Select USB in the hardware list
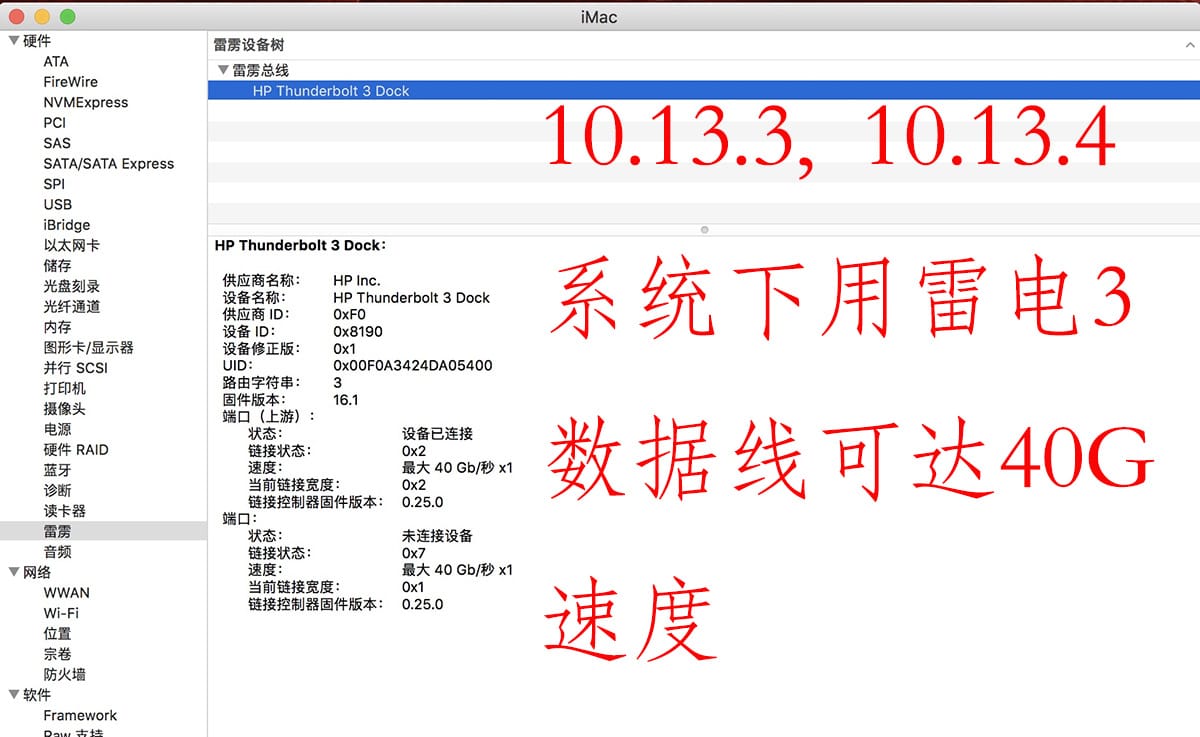Viewport: 1200px width, 737px height. point(57,204)
